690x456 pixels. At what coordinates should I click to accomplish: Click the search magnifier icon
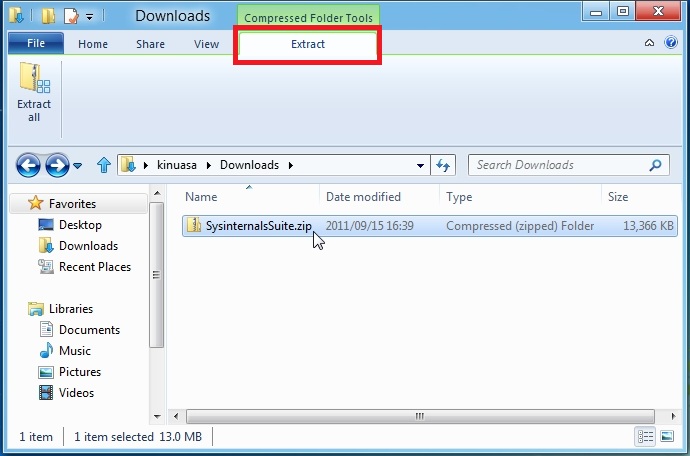(655, 165)
